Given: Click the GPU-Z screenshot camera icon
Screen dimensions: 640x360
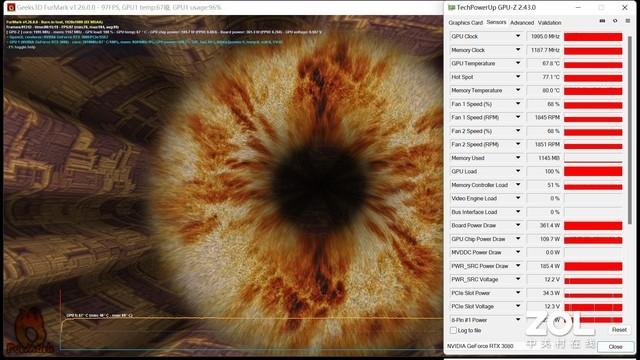Looking at the screenshot, I should (x=602, y=21).
